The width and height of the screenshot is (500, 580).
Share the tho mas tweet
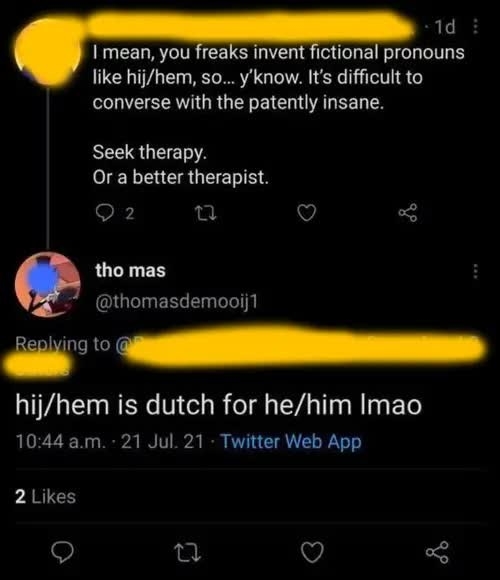pos(437,552)
